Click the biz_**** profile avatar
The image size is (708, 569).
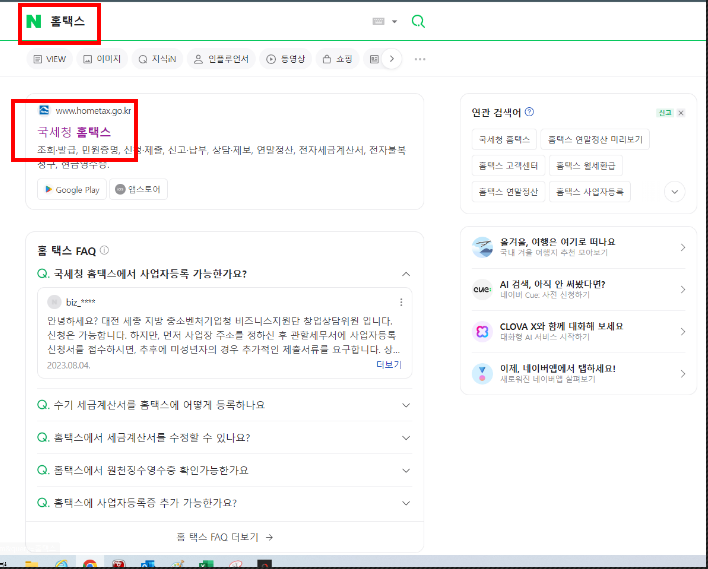pyautogui.click(x=54, y=302)
